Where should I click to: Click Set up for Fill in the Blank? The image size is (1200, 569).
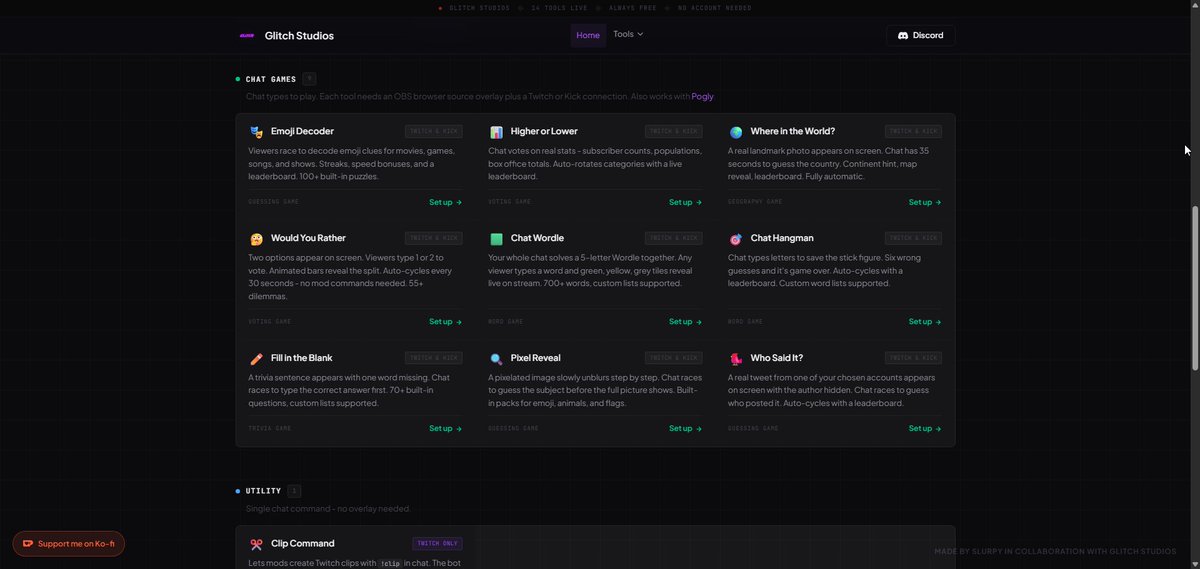445,428
